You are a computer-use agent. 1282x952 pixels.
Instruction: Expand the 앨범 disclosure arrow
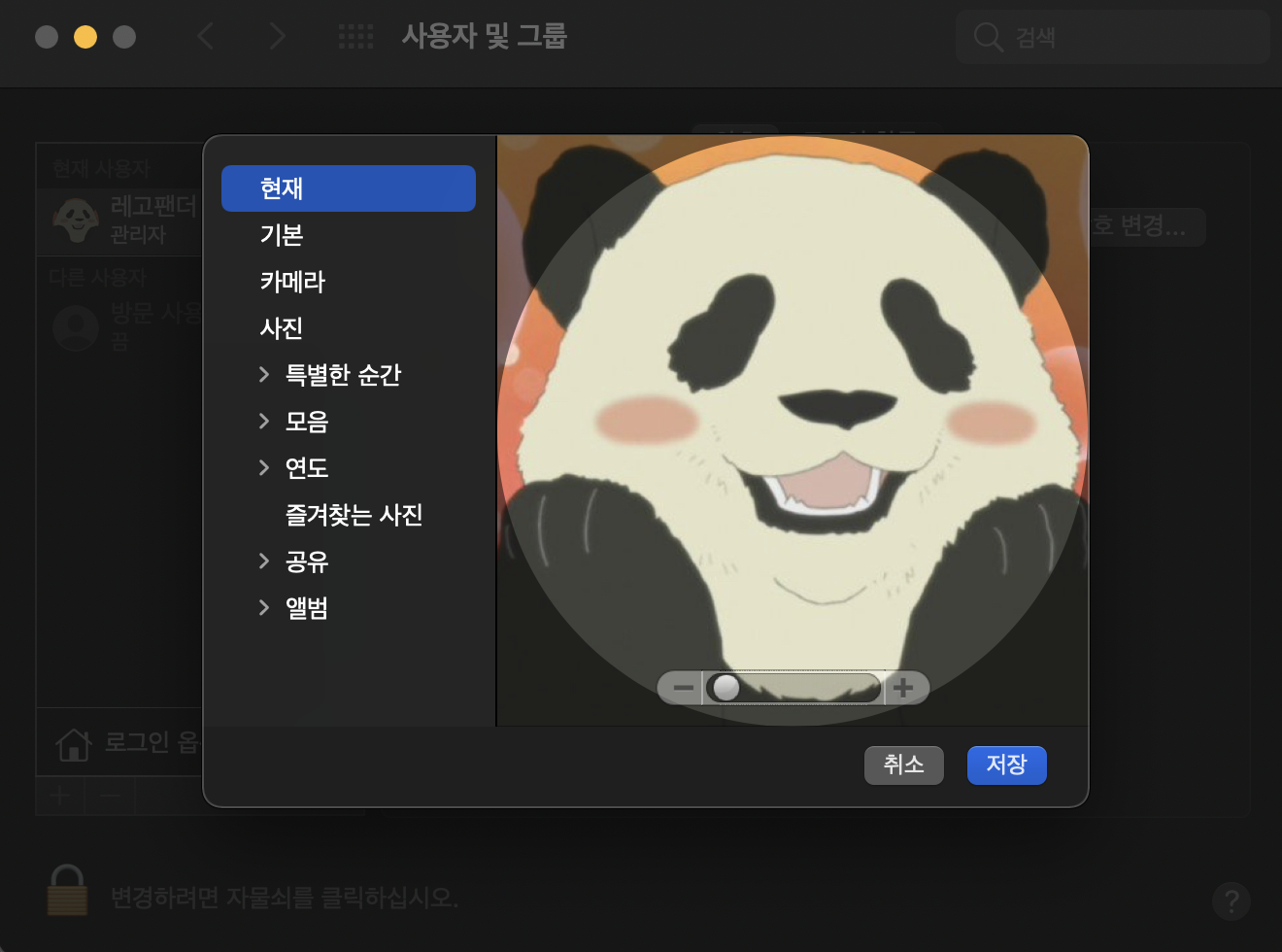(x=264, y=607)
